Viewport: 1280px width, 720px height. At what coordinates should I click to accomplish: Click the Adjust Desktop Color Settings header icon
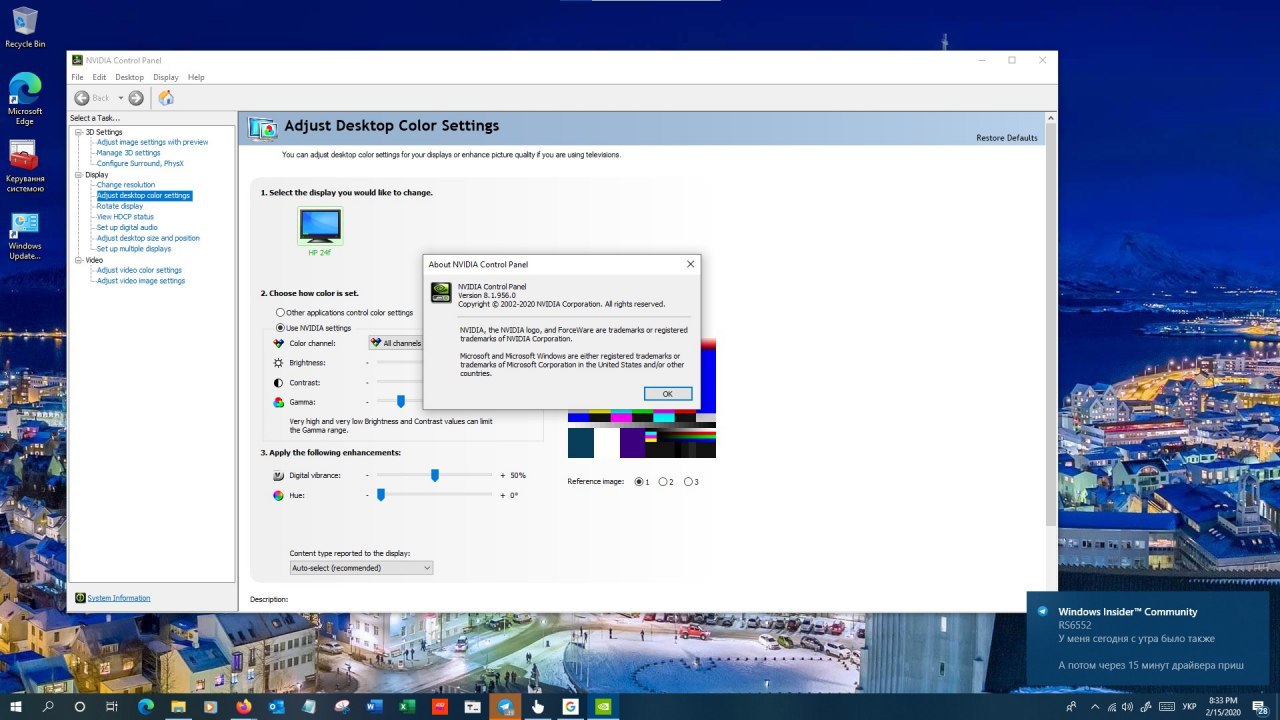(262, 128)
